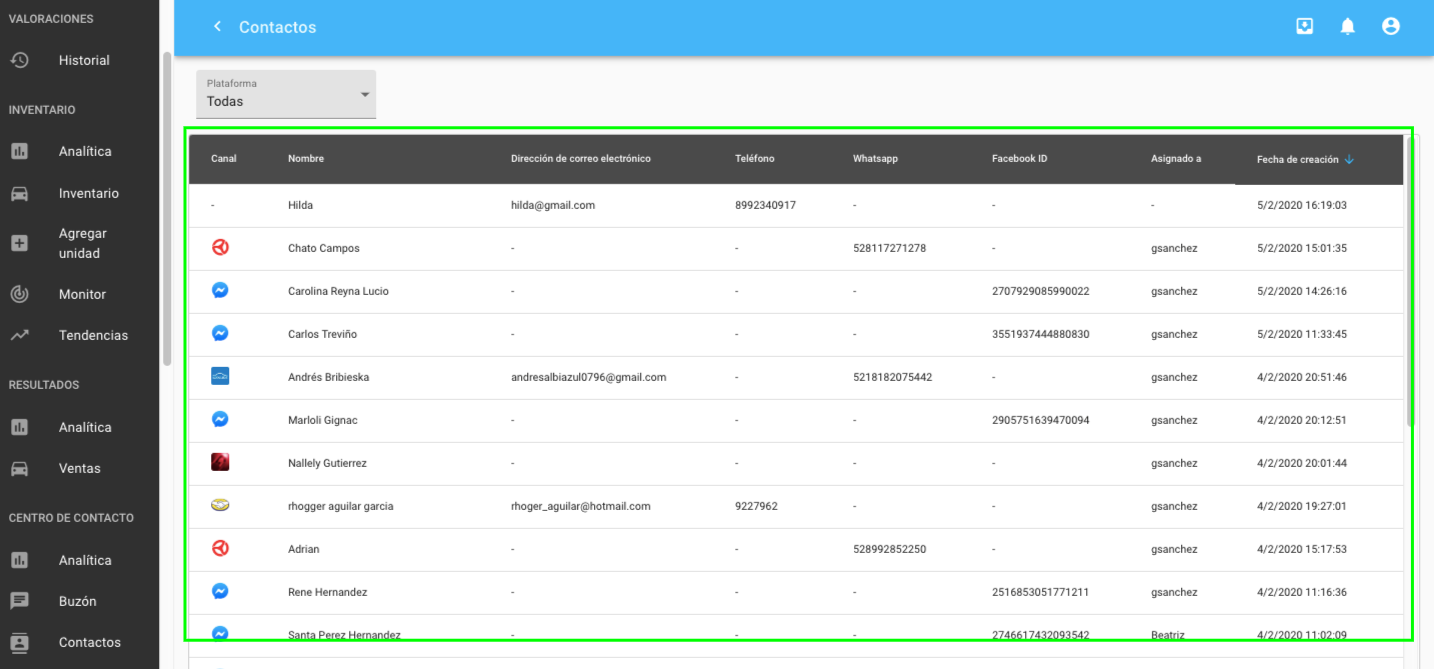Click phone 9227962
1434x669 pixels.
point(756,506)
